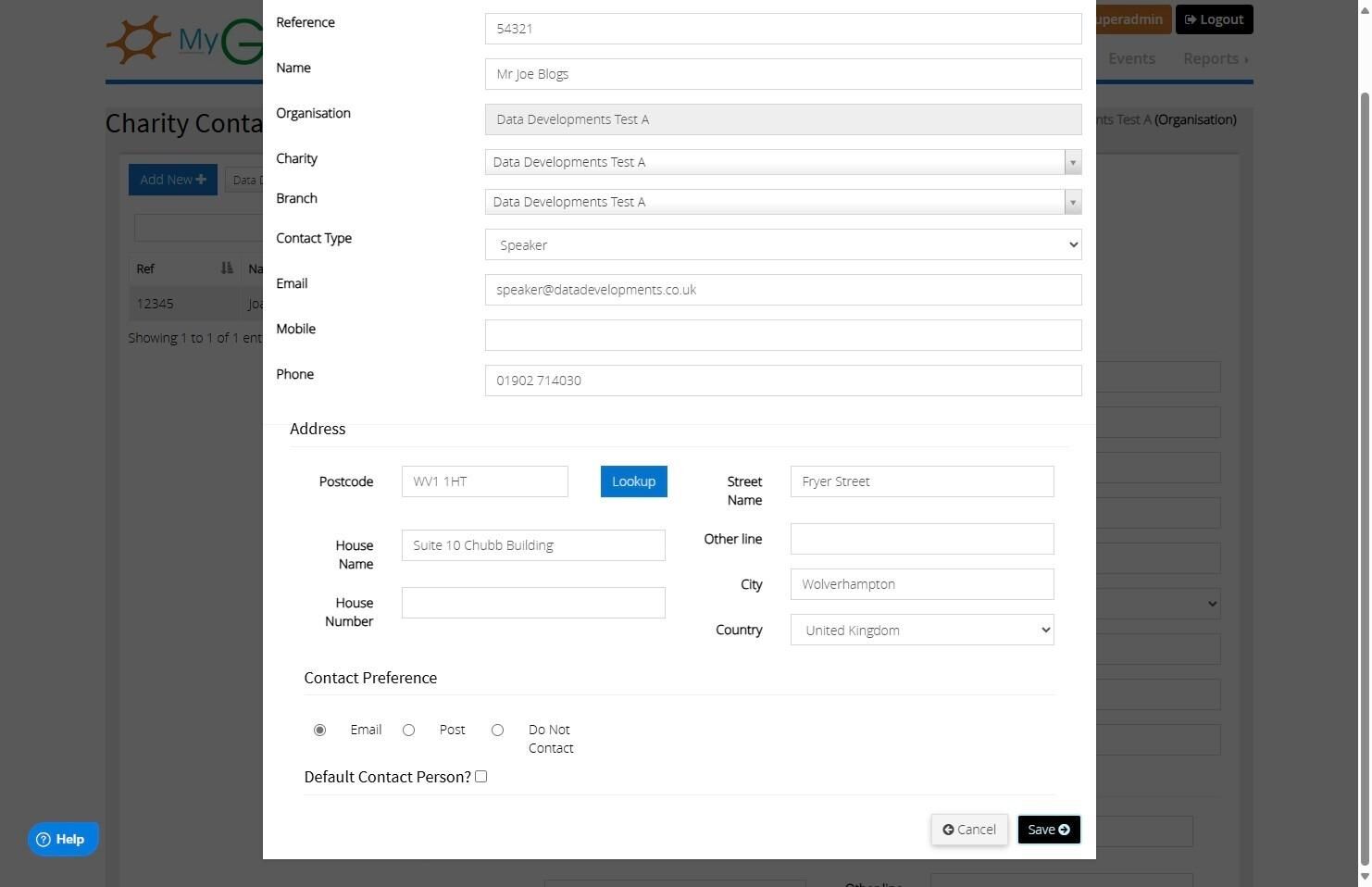Expand the Charity dropdown arrow
The image size is (1372, 887).
pyautogui.click(x=1072, y=163)
